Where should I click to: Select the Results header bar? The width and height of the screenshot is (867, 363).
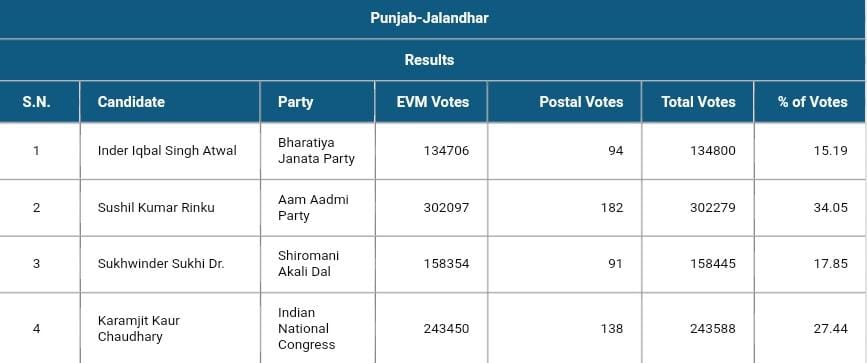(429, 60)
